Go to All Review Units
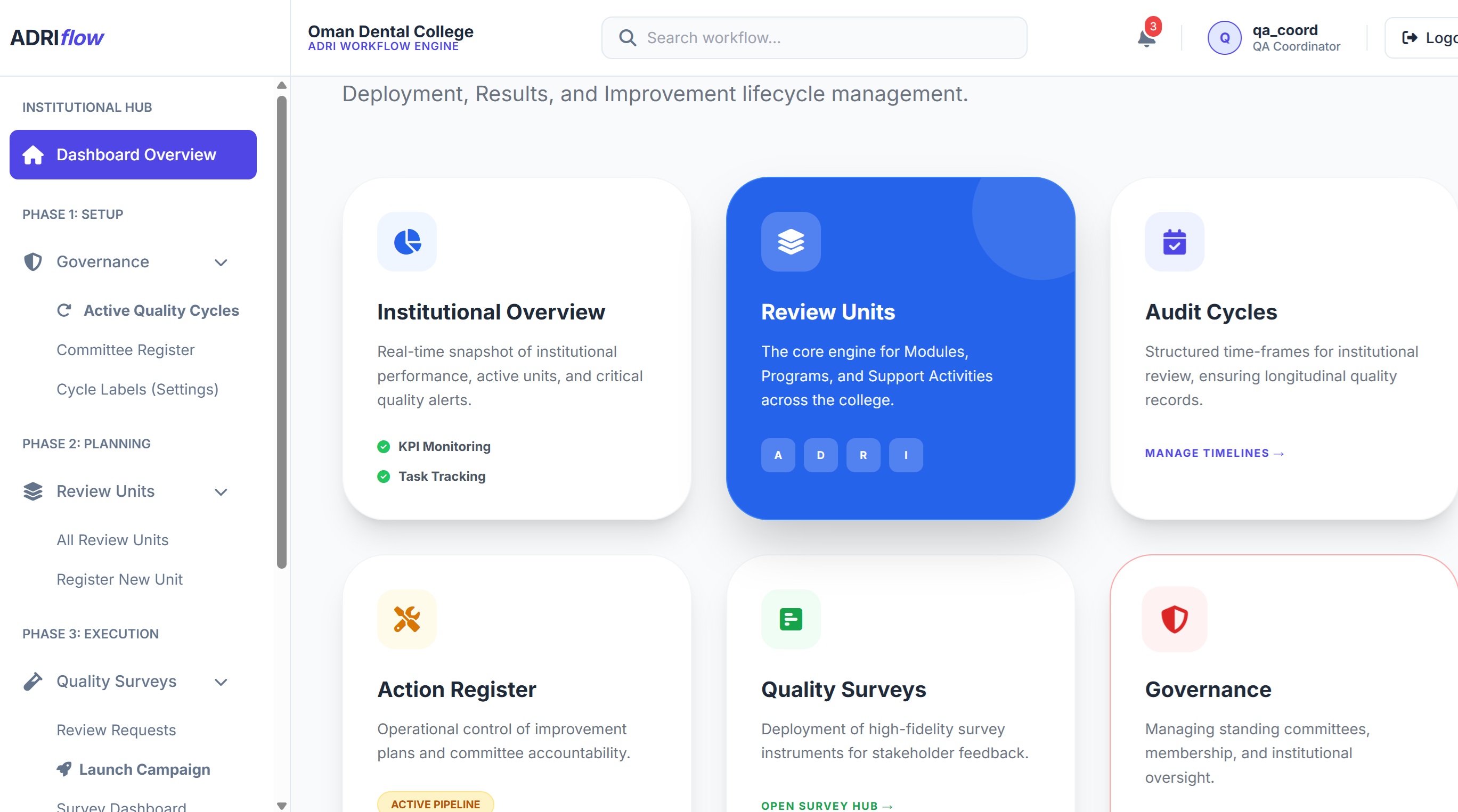Viewport: 1458px width, 812px height. (112, 540)
